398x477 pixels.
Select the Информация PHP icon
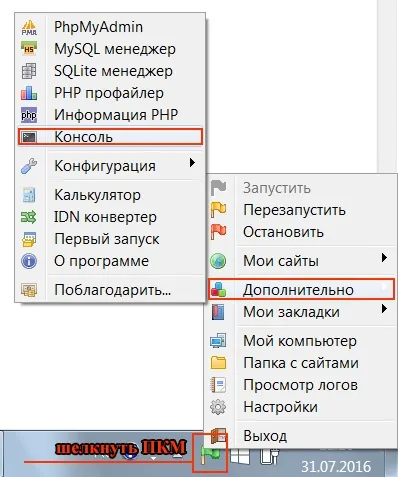click(29, 115)
